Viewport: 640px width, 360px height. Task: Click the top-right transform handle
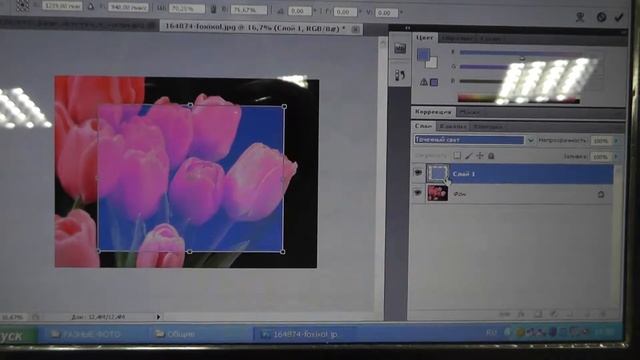284,107
